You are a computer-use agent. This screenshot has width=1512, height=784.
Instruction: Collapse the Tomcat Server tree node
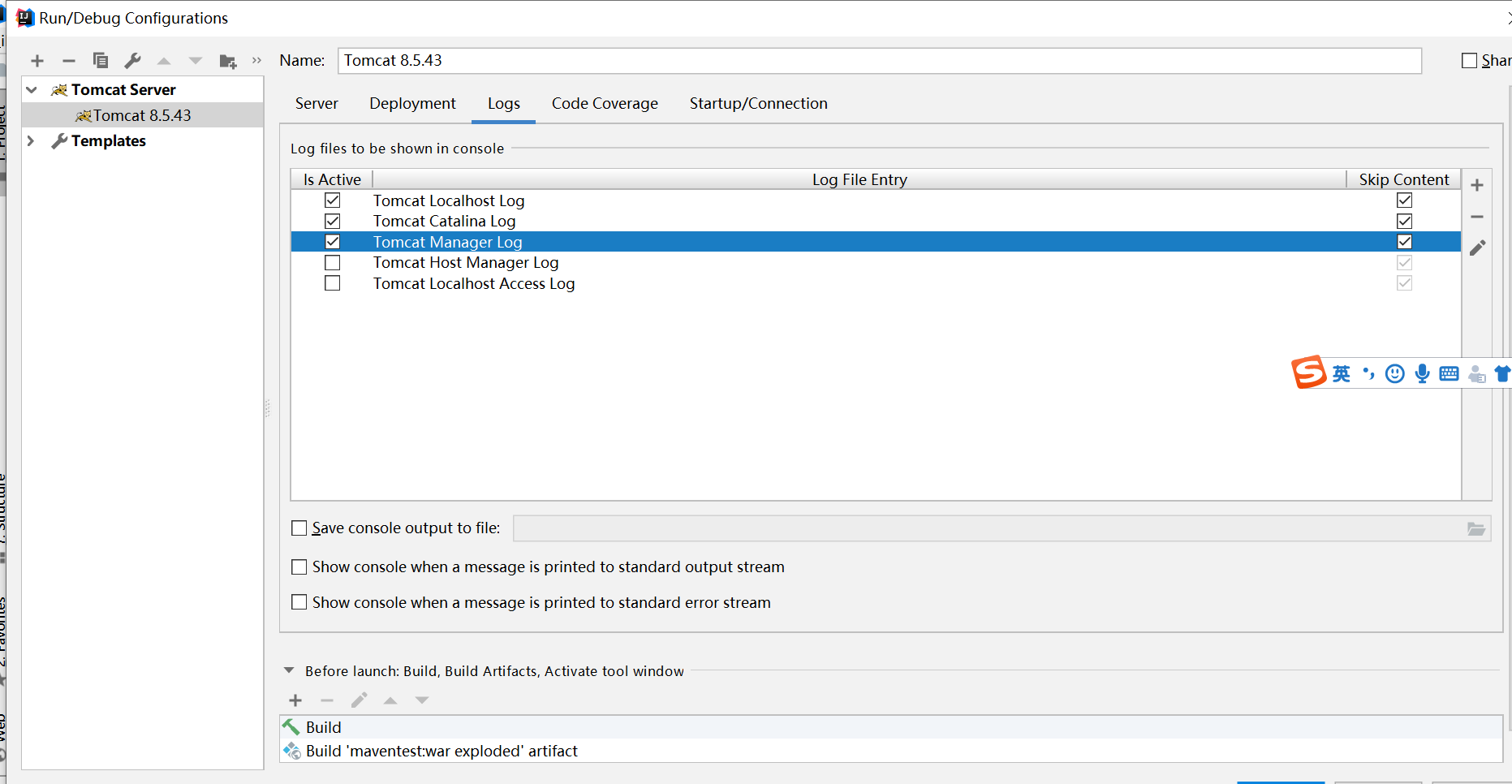click(x=30, y=89)
